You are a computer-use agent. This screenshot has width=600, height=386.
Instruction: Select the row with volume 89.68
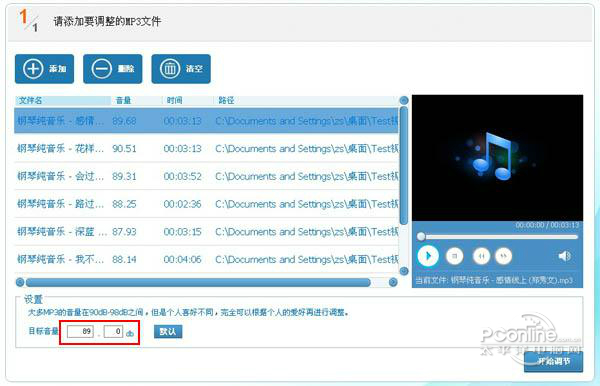coord(206,121)
